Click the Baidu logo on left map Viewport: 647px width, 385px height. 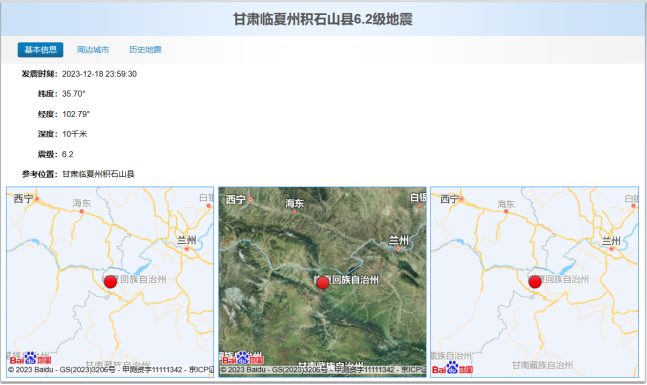click(x=31, y=359)
